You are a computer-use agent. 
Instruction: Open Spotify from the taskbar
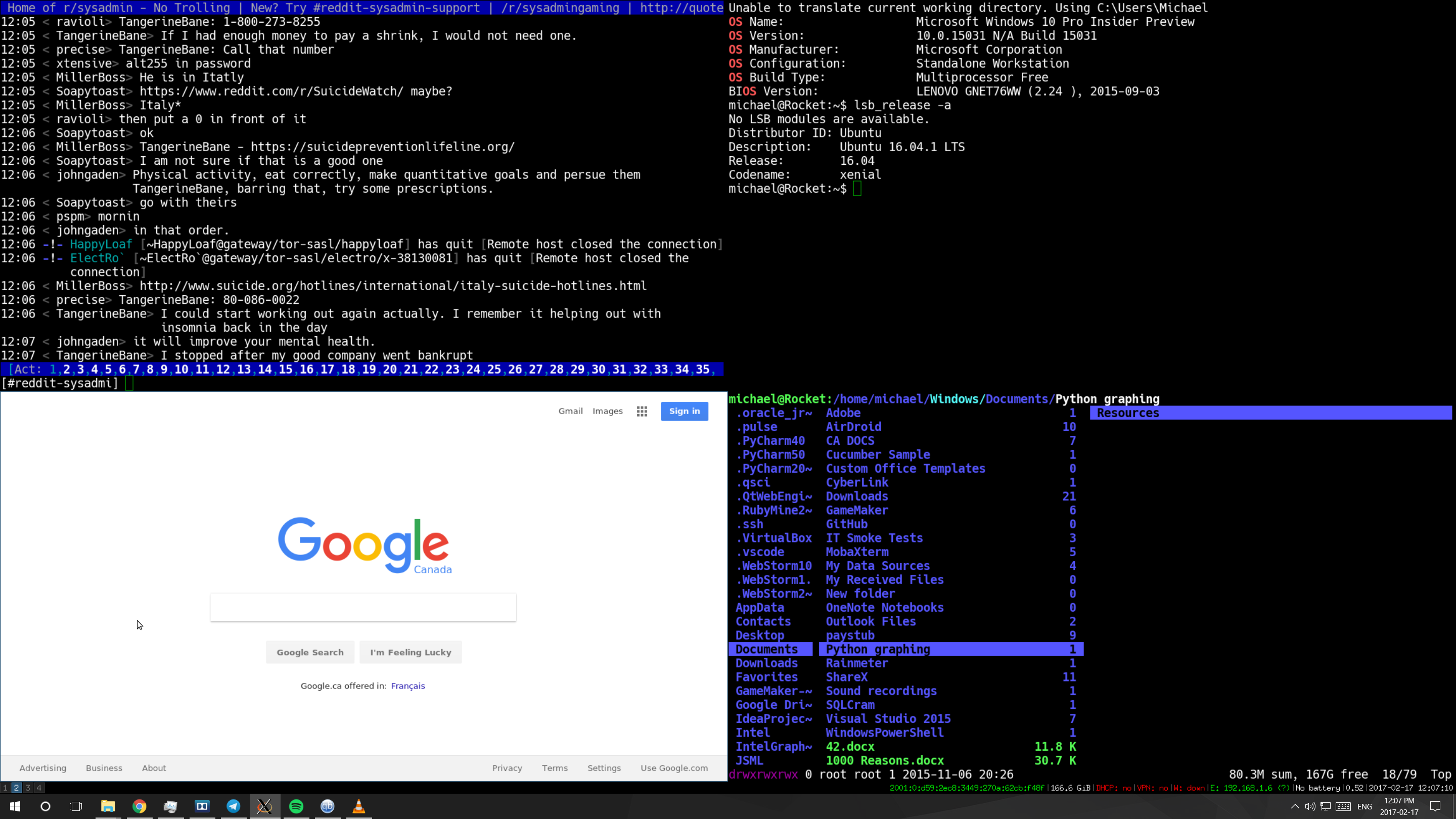pos(296,806)
